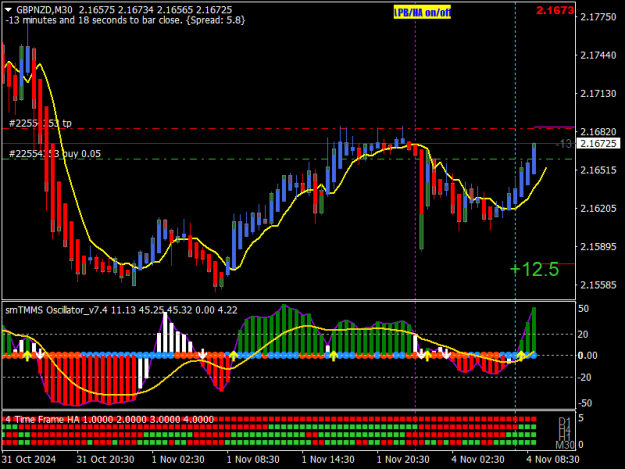Click price scale value 2.16205

(598, 208)
